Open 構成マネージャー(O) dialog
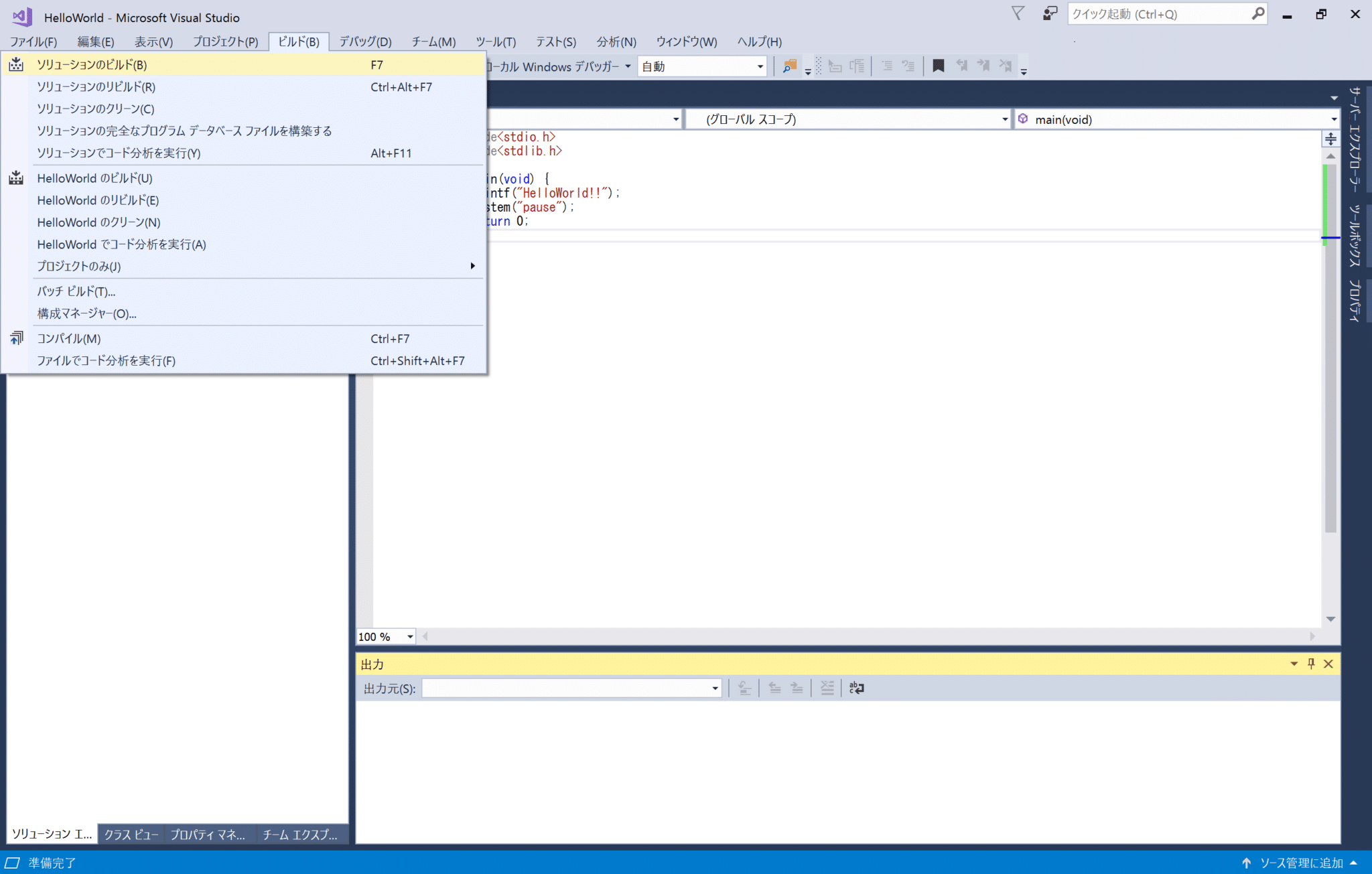 pos(86,313)
